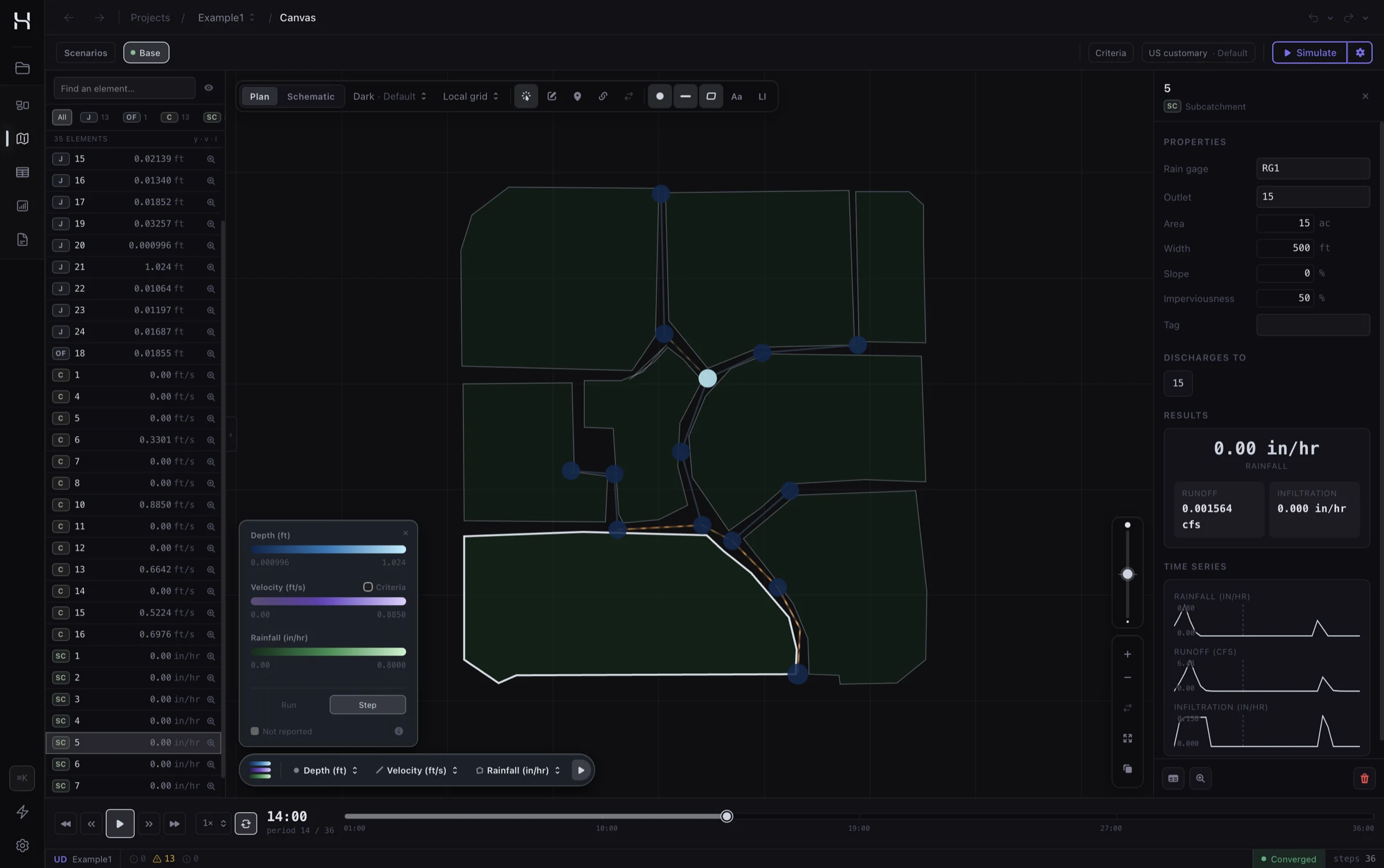Open the Dark Default theme dropdown
Image resolution: width=1384 pixels, height=868 pixels.
coord(389,96)
